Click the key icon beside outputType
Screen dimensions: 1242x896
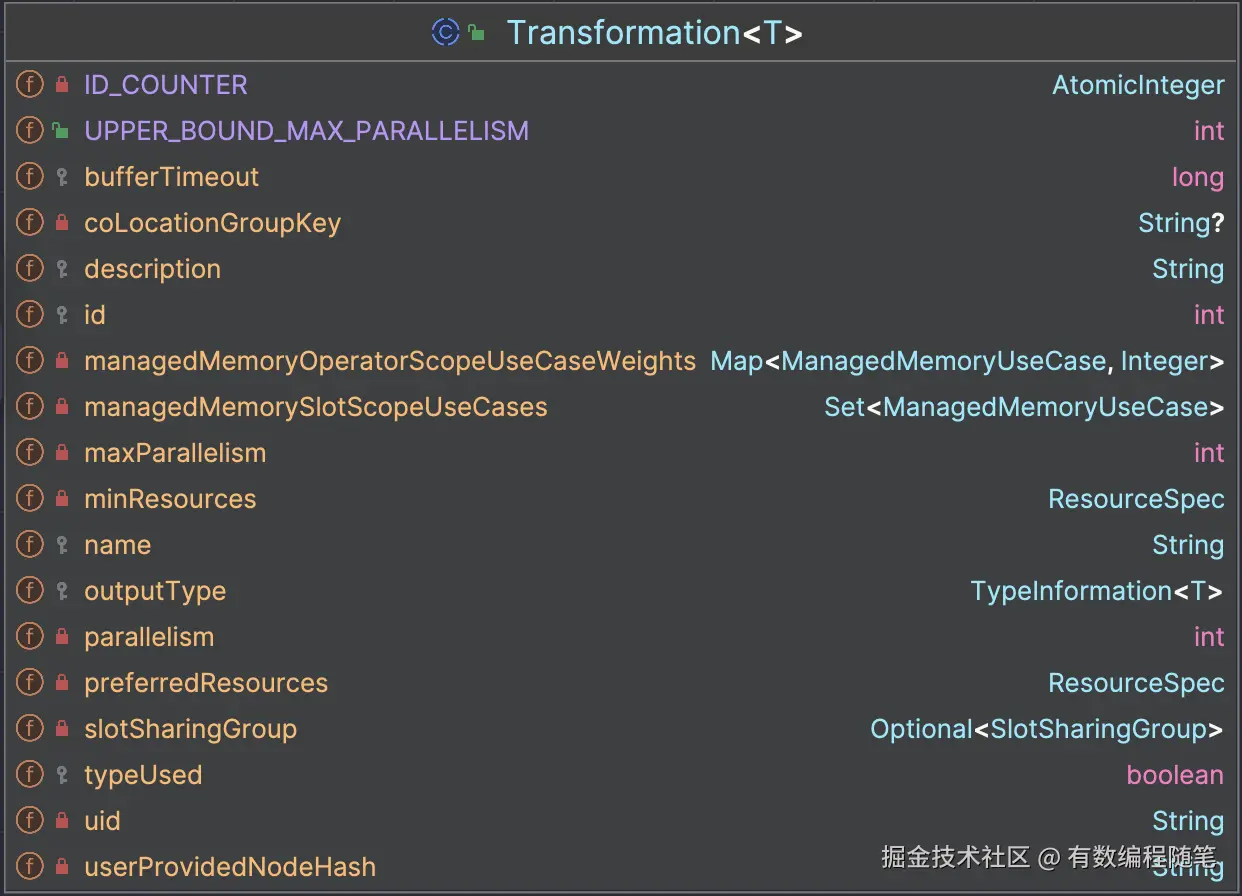coord(62,591)
